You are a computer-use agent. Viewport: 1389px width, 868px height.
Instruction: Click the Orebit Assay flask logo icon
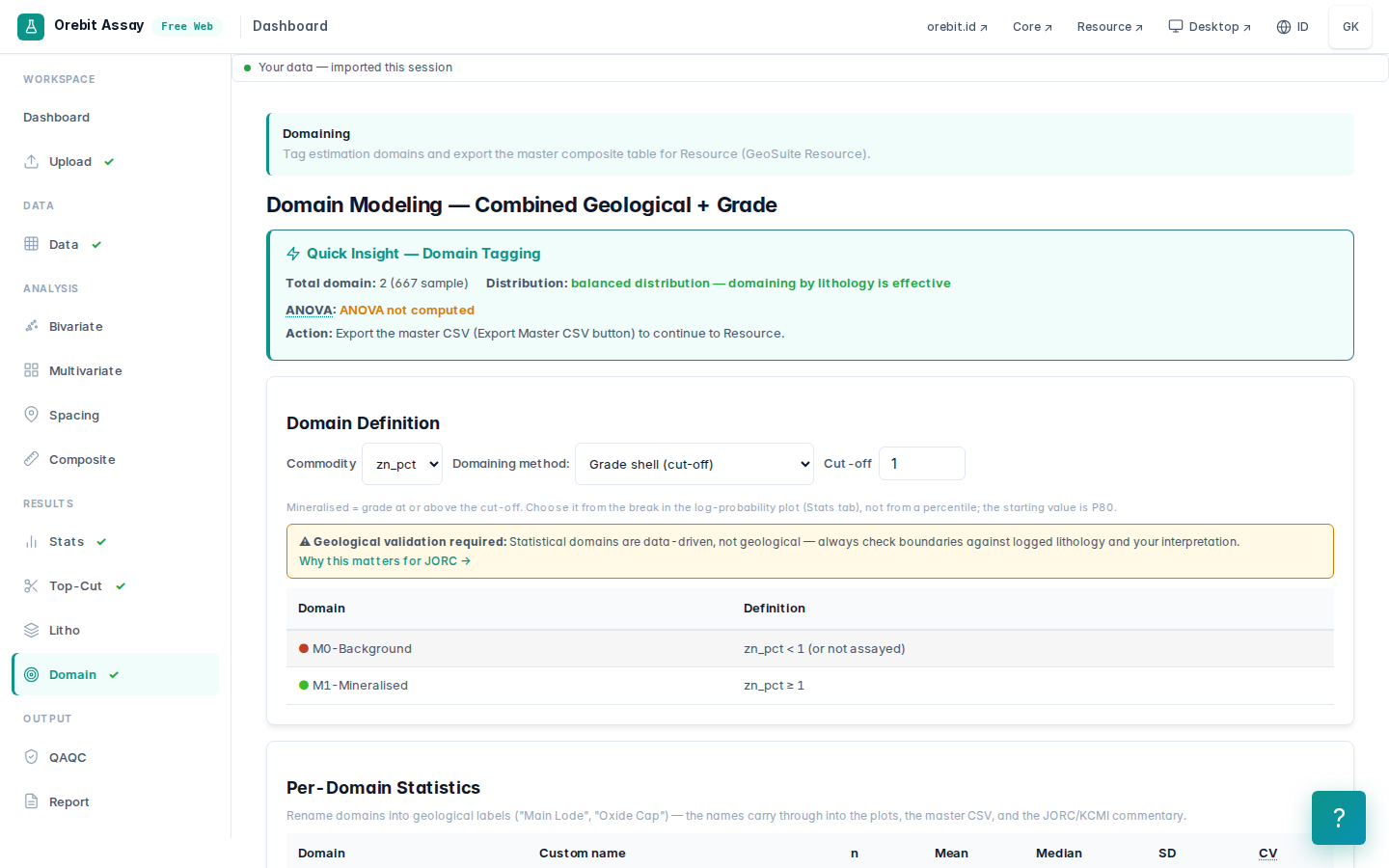31,27
